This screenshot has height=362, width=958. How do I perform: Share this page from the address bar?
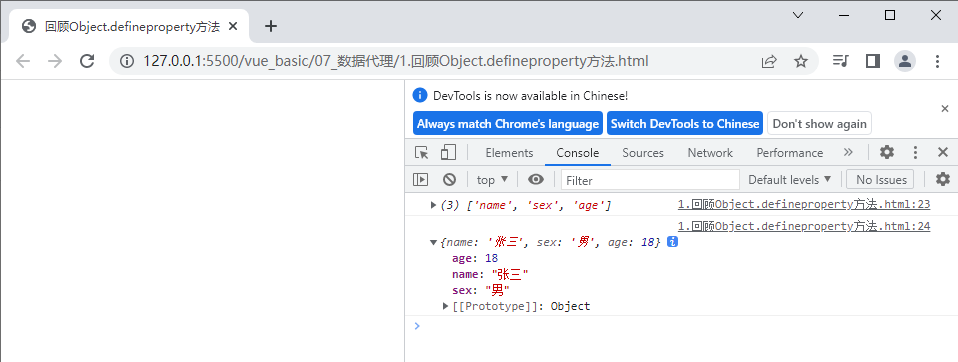[769, 61]
